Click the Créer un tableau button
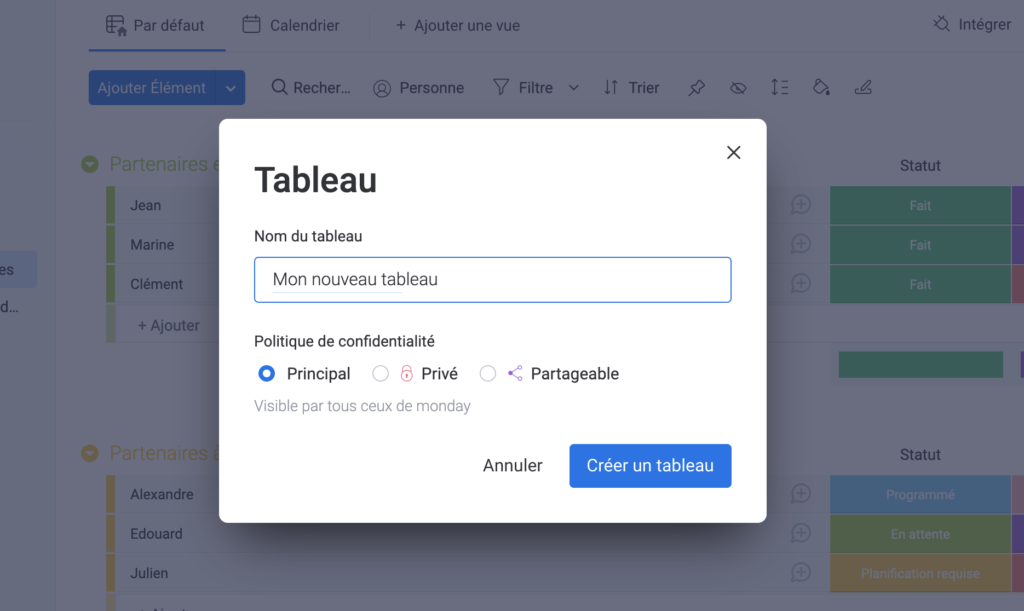 [650, 465]
